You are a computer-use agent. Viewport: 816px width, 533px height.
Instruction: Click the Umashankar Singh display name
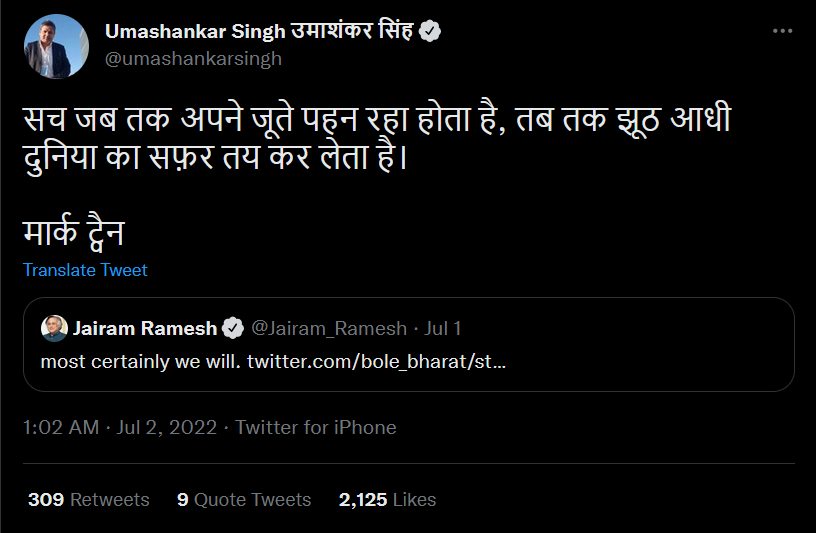click(x=259, y=31)
